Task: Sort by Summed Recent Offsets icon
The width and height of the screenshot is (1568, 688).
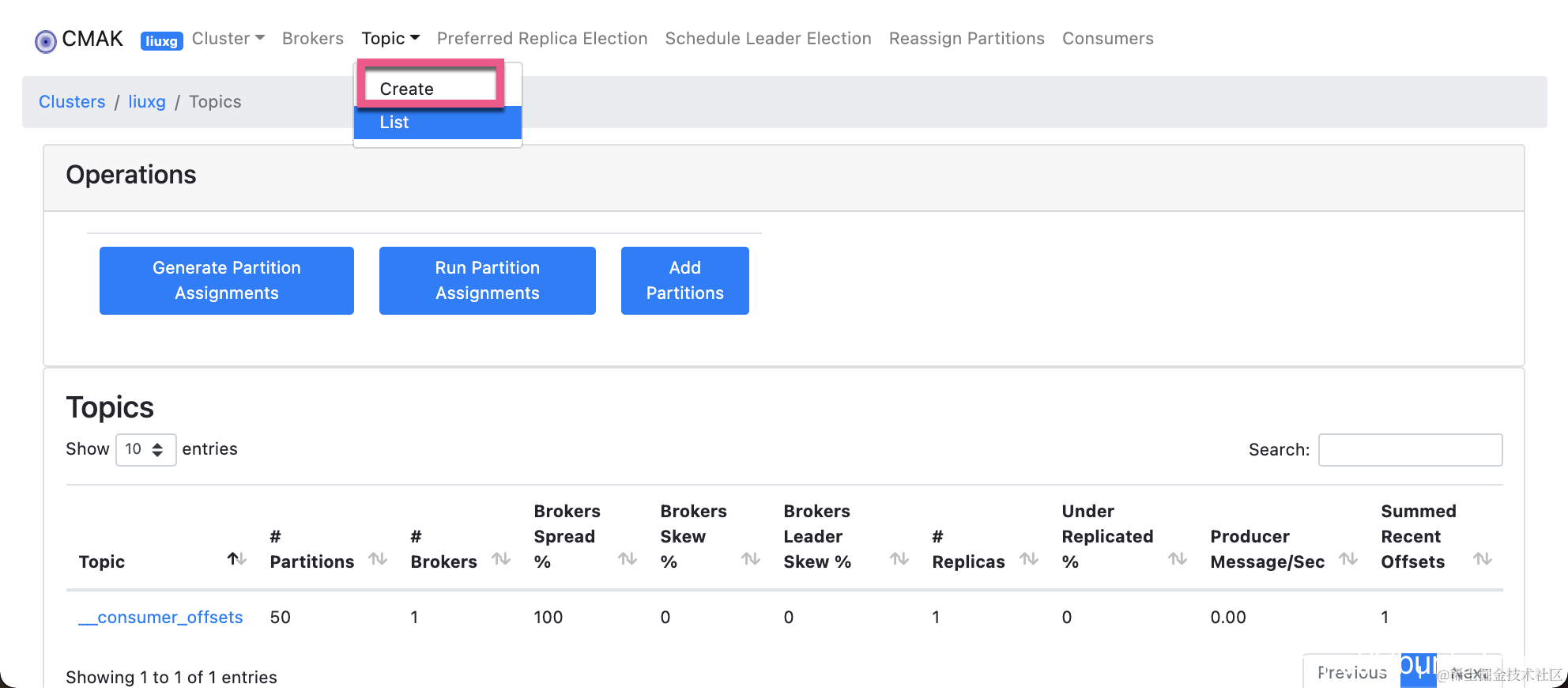Action: (1483, 559)
